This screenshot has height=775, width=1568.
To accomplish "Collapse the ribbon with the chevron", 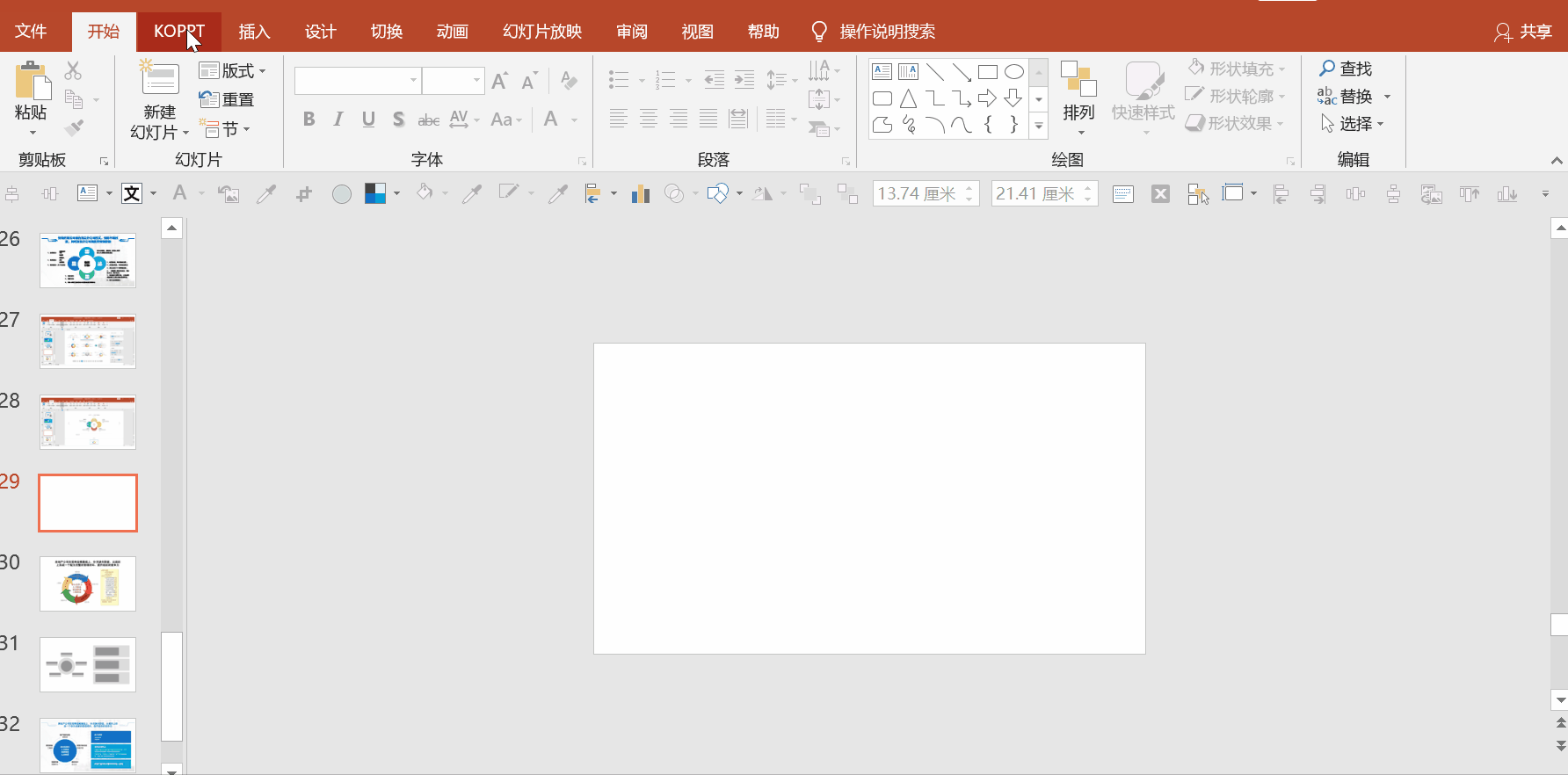I will 1557,160.
